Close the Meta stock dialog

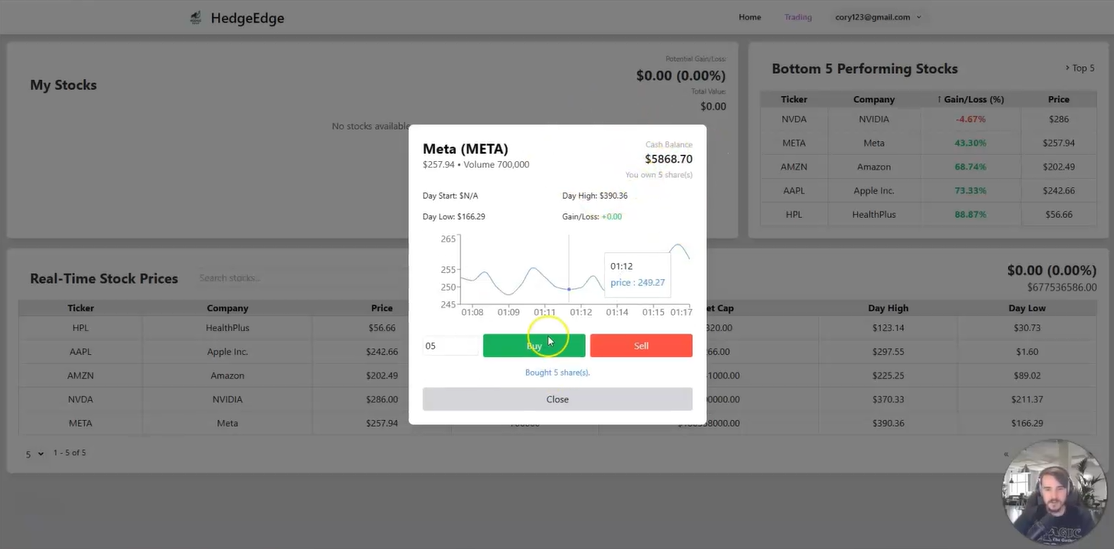558,399
